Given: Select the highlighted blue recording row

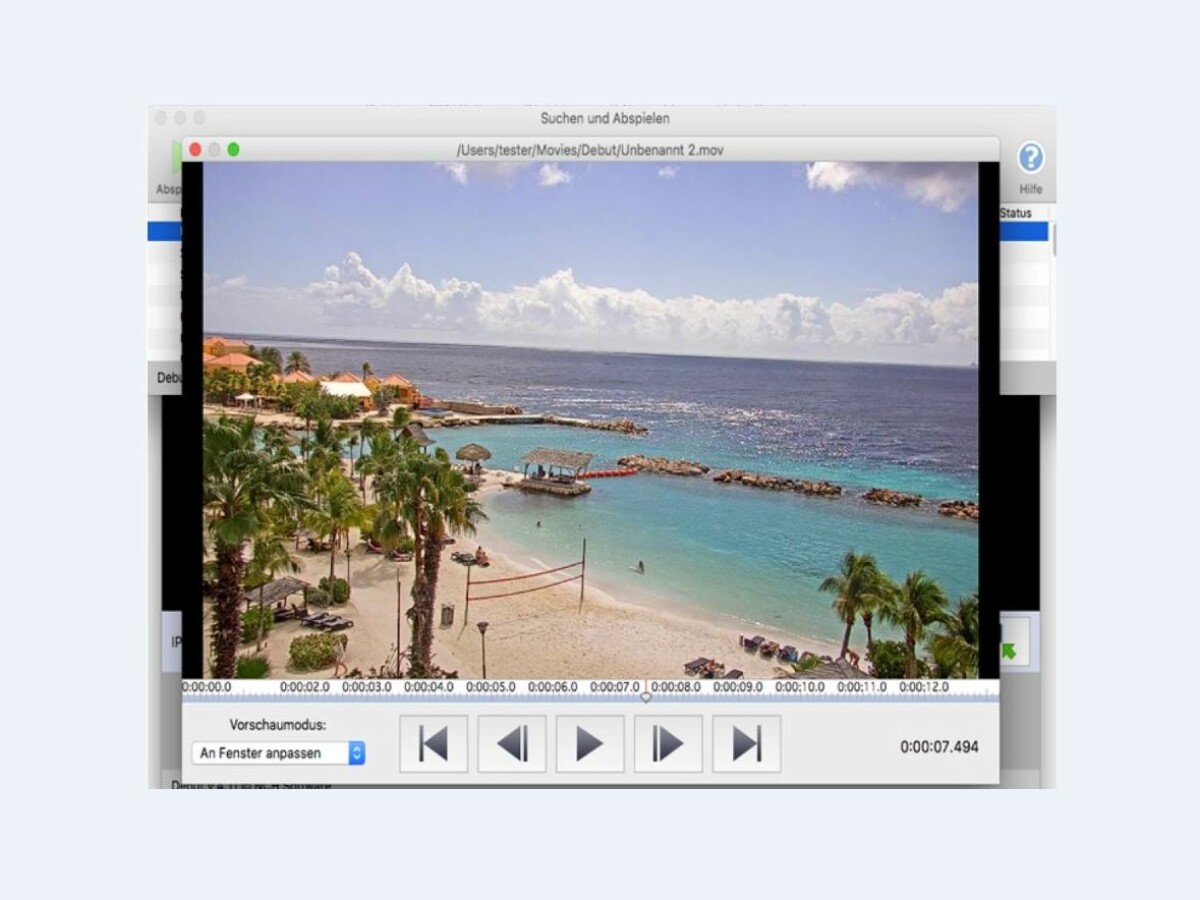Looking at the screenshot, I should [x=1022, y=231].
